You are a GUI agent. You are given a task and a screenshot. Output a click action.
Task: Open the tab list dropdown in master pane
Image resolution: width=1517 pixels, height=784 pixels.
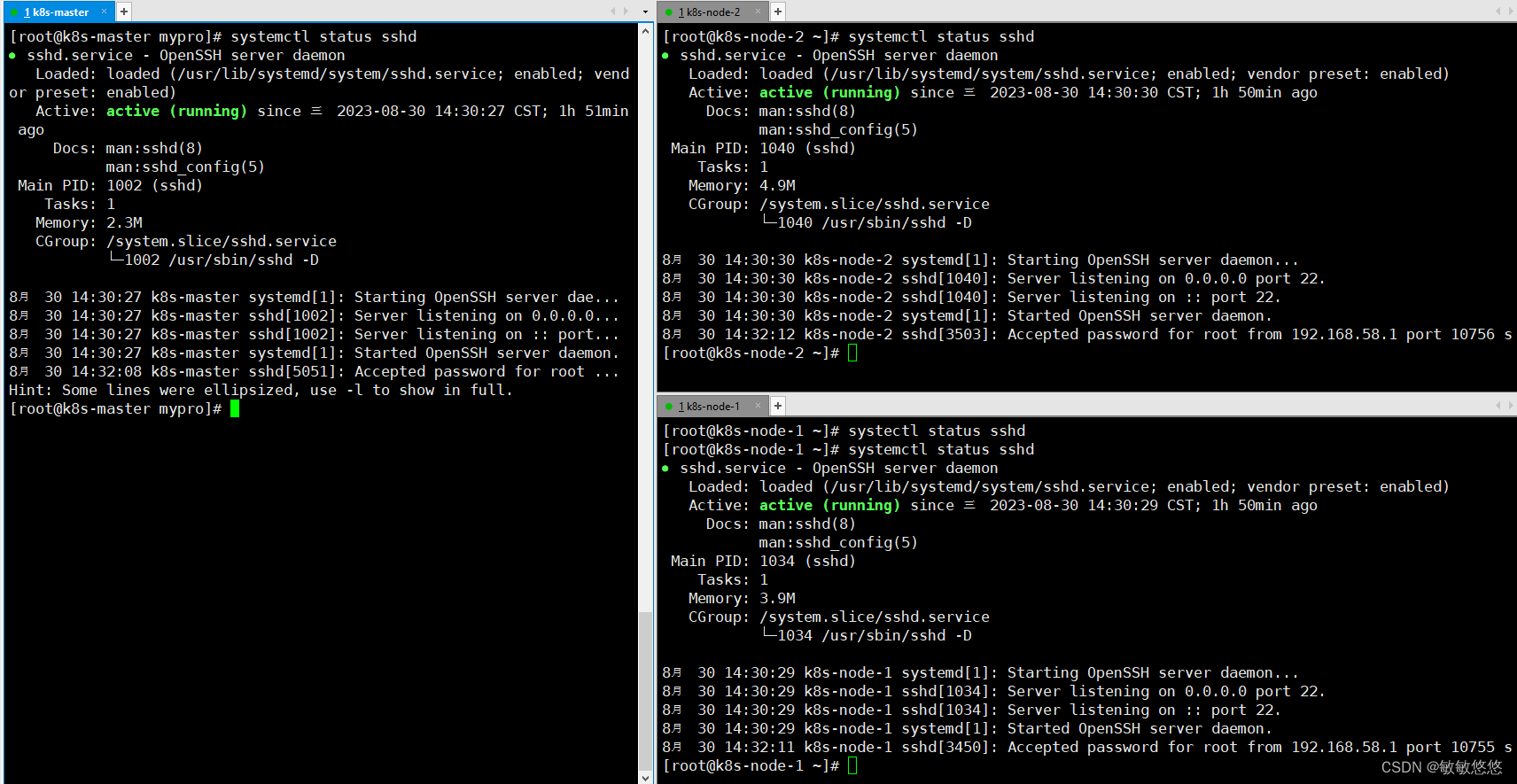pos(645,12)
